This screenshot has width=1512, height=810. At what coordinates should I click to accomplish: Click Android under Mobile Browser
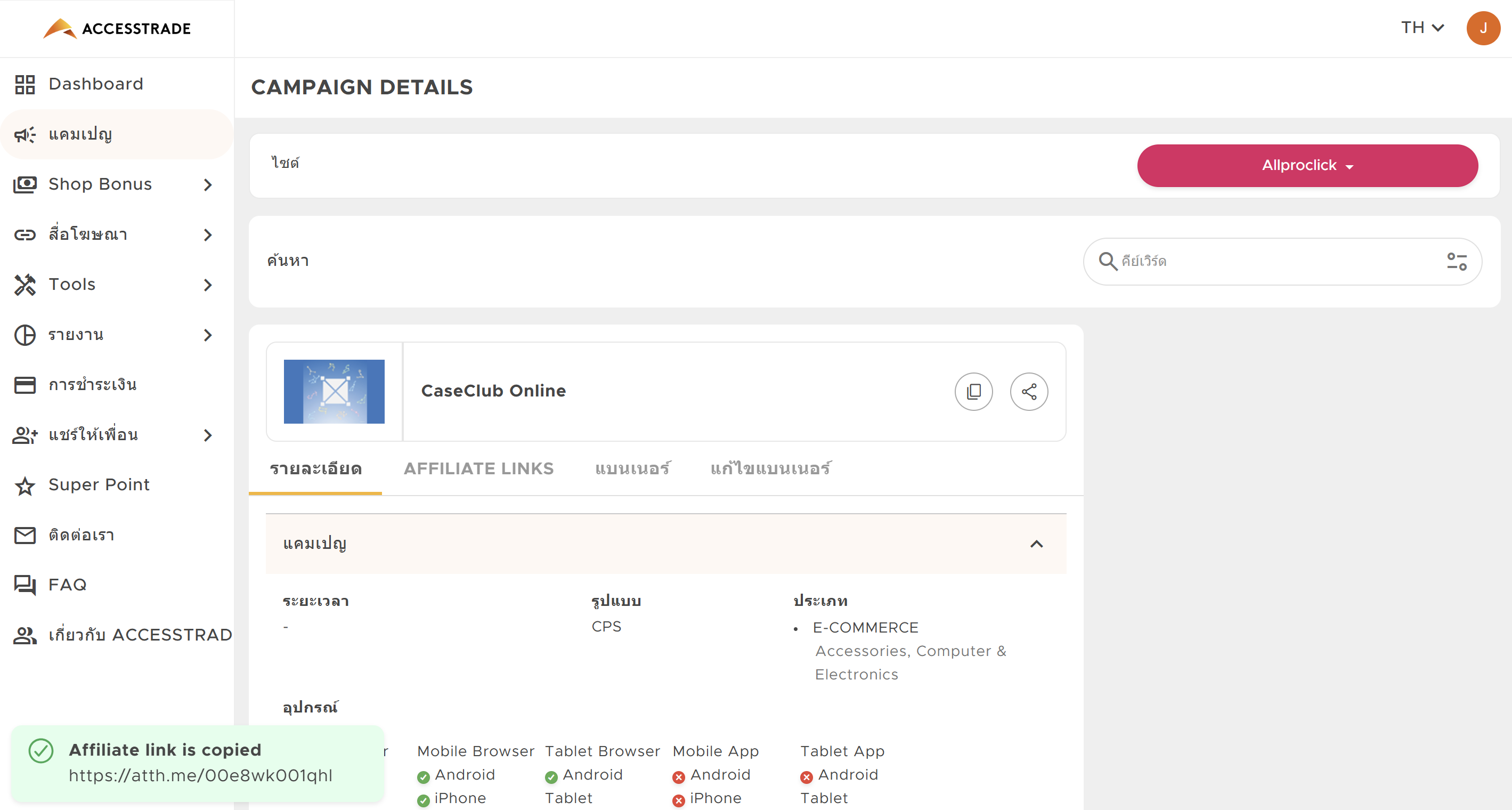(464, 775)
